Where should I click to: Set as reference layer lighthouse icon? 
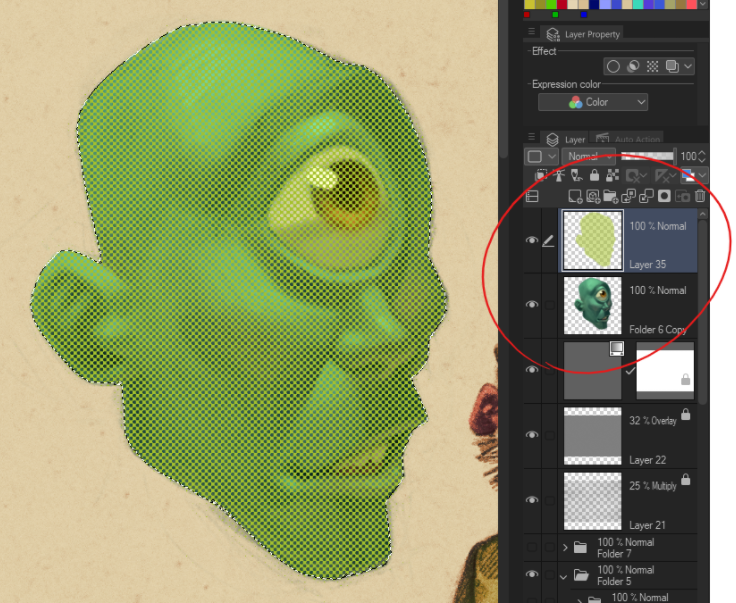pos(559,176)
